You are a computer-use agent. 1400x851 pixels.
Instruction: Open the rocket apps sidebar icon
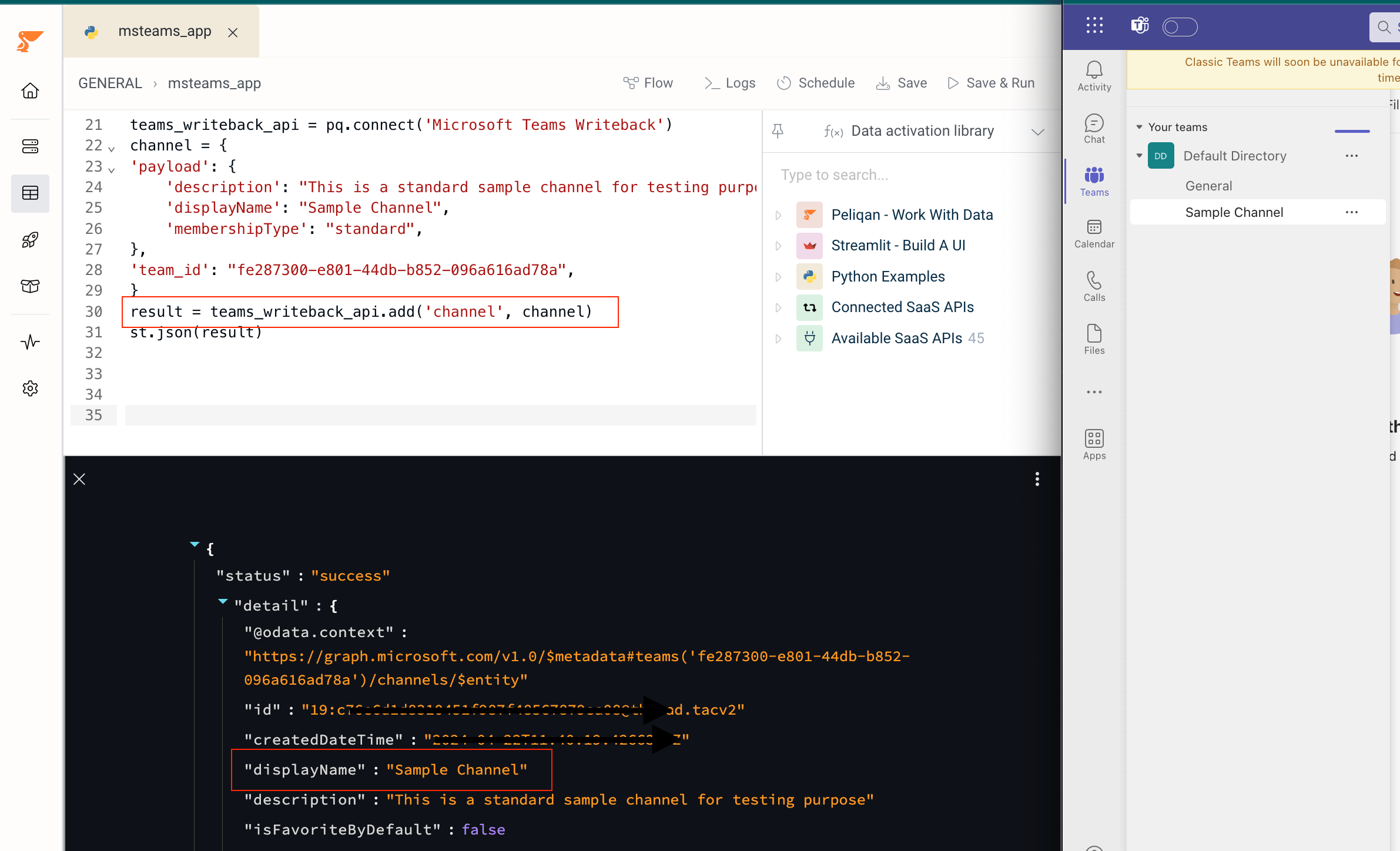tap(30, 240)
